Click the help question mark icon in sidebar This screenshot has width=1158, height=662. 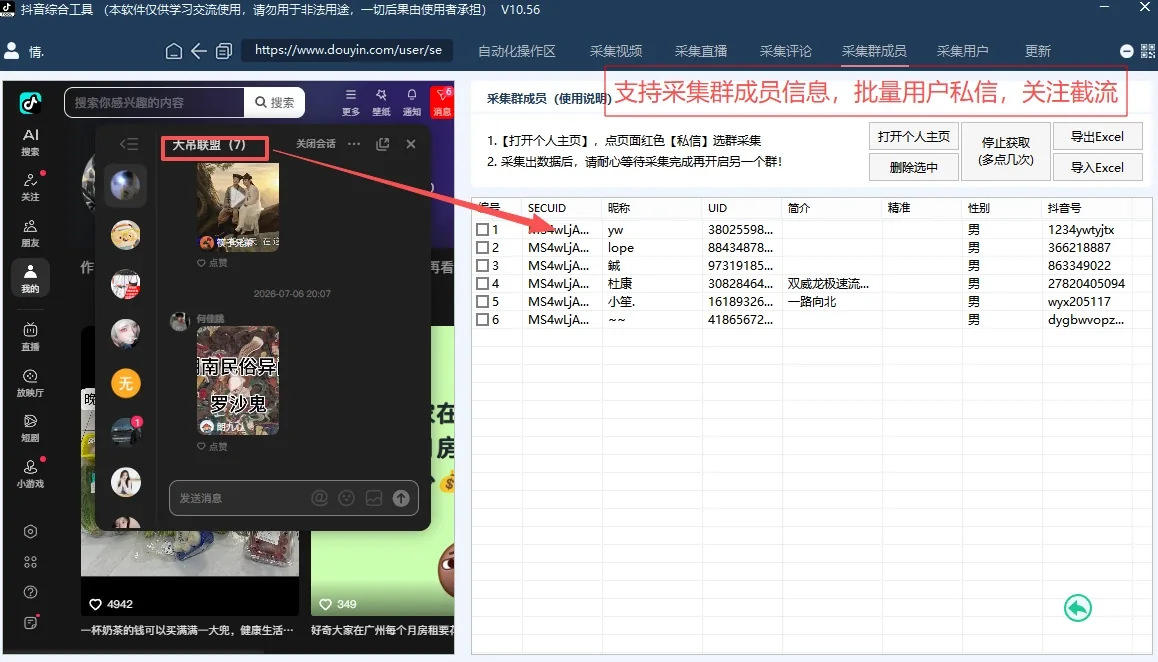tap(30, 592)
